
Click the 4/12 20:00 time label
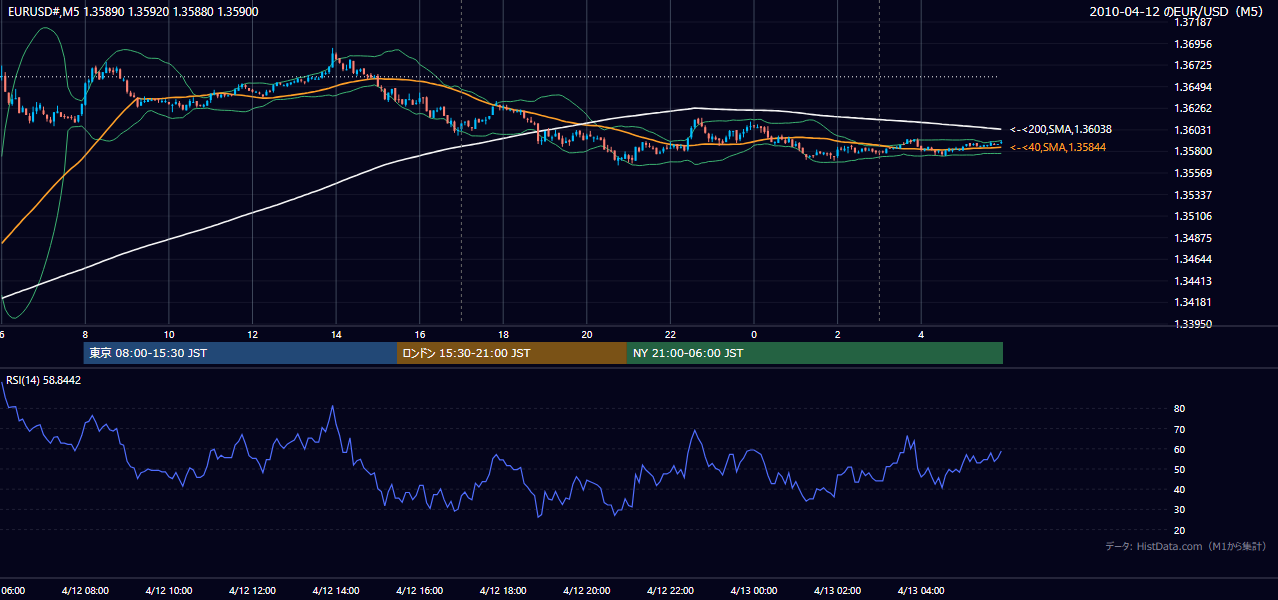[586, 591]
